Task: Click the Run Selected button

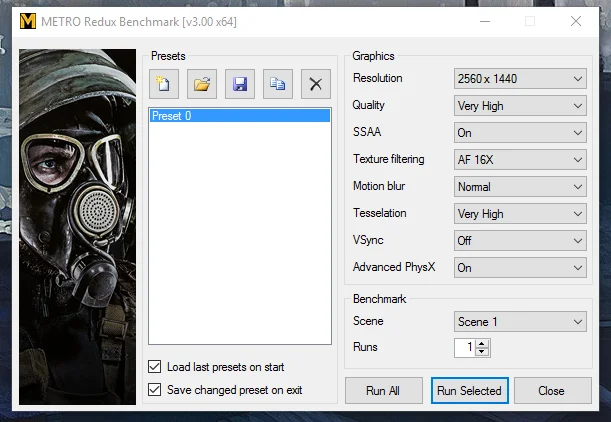Action: [470, 390]
